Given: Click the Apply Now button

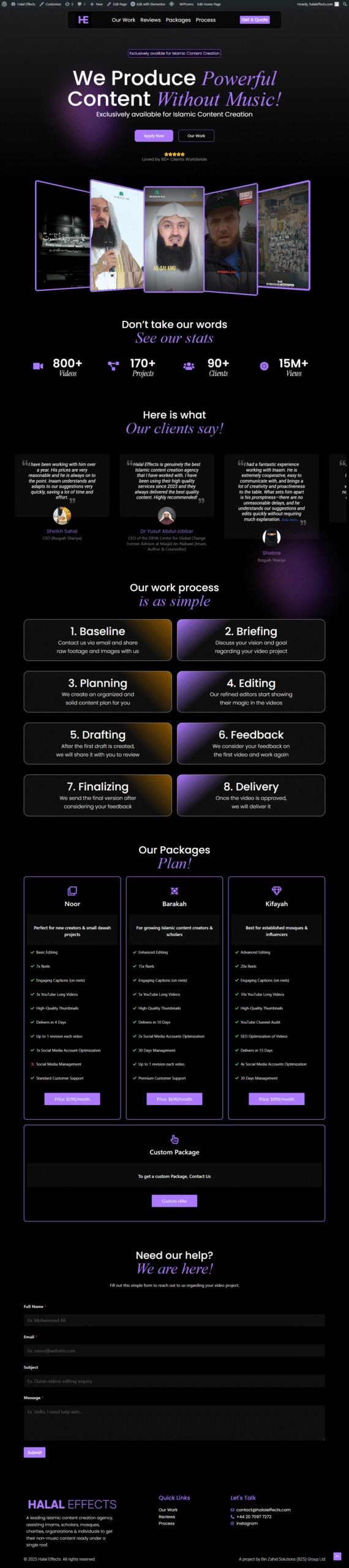Looking at the screenshot, I should pos(154,136).
